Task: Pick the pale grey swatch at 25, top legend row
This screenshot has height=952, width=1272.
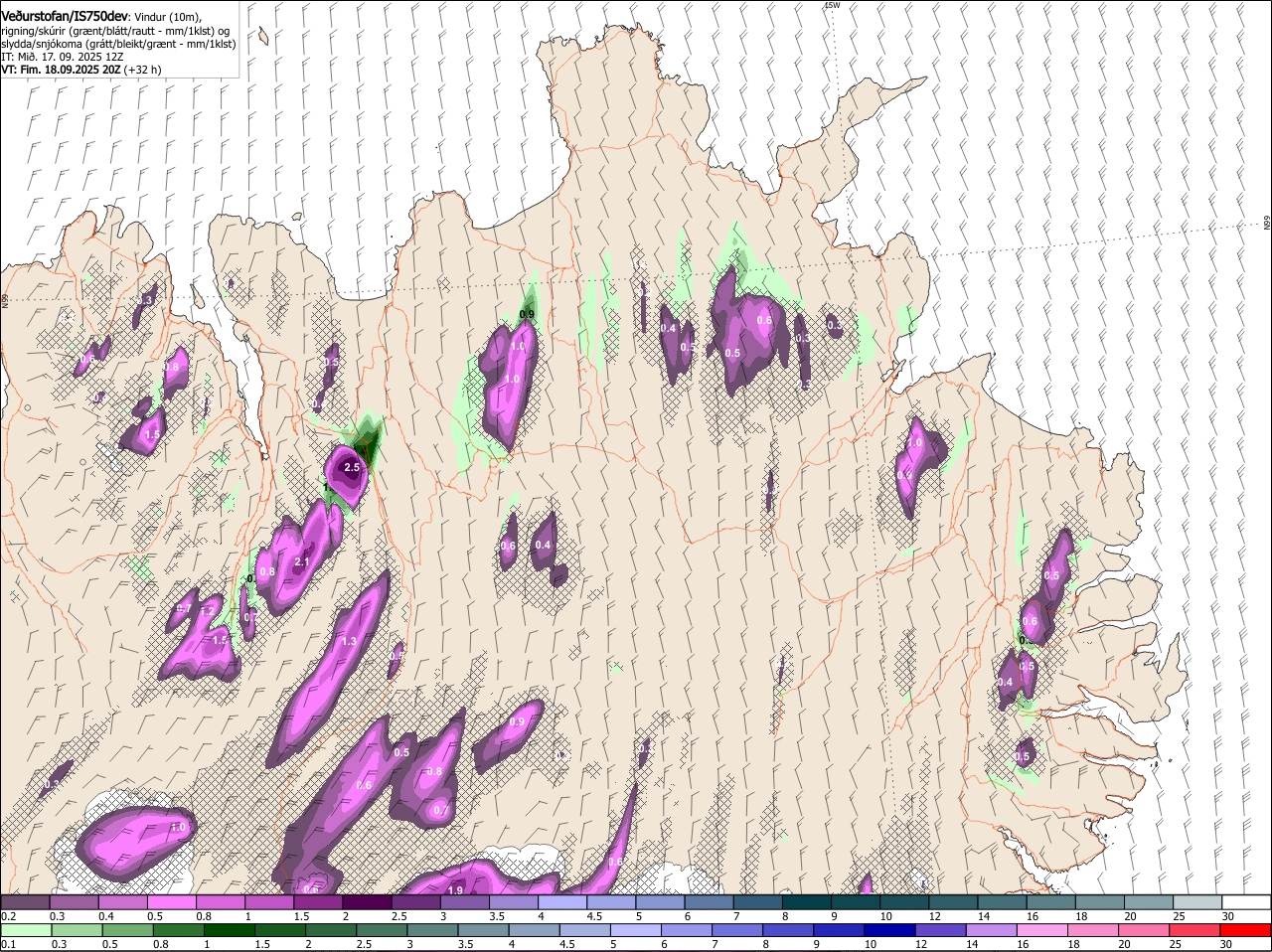Action: 1197,902
